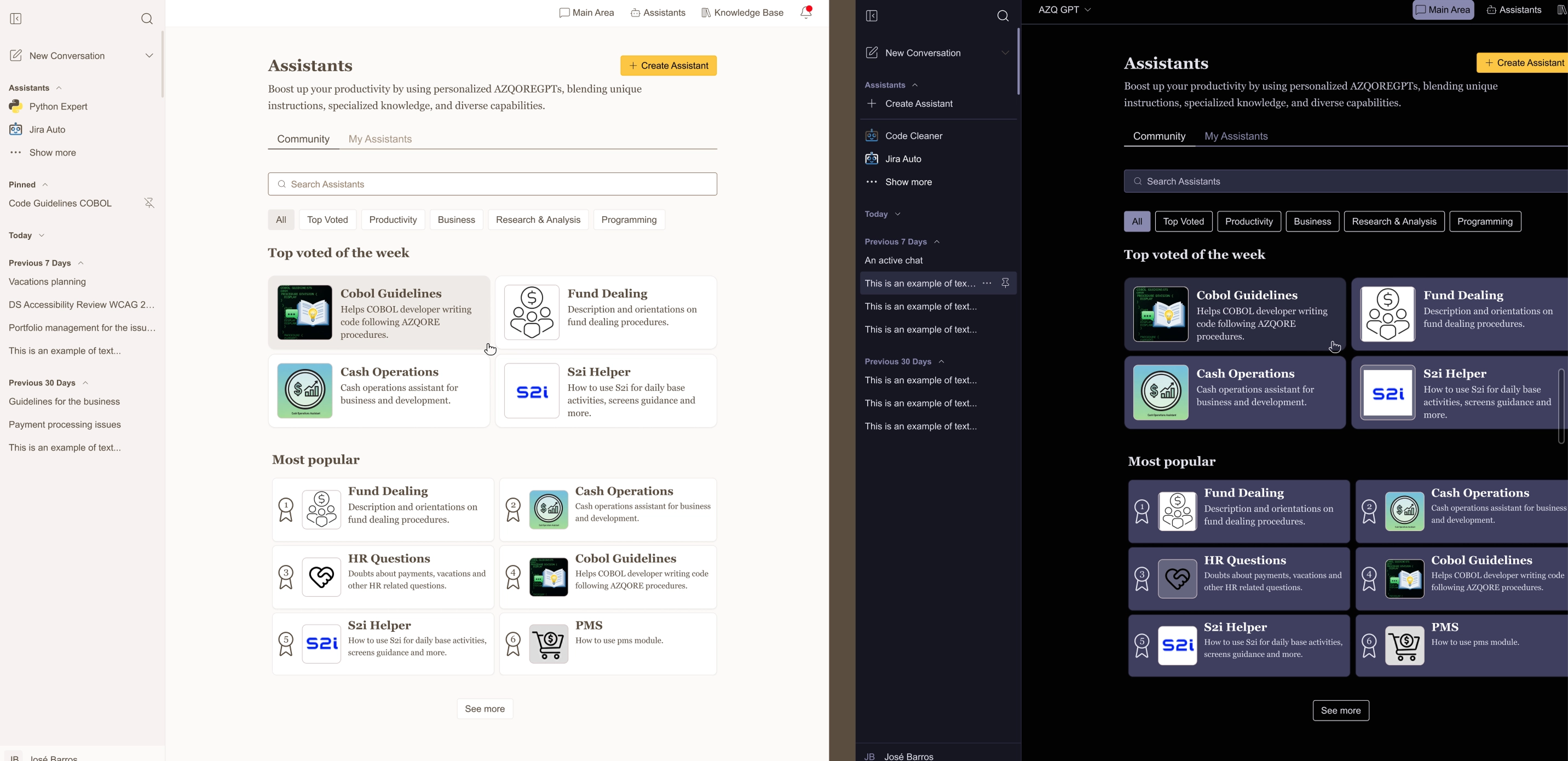Select Top Voted filter in dark window
Screen dimensions: 1568x761
pos(1183,222)
